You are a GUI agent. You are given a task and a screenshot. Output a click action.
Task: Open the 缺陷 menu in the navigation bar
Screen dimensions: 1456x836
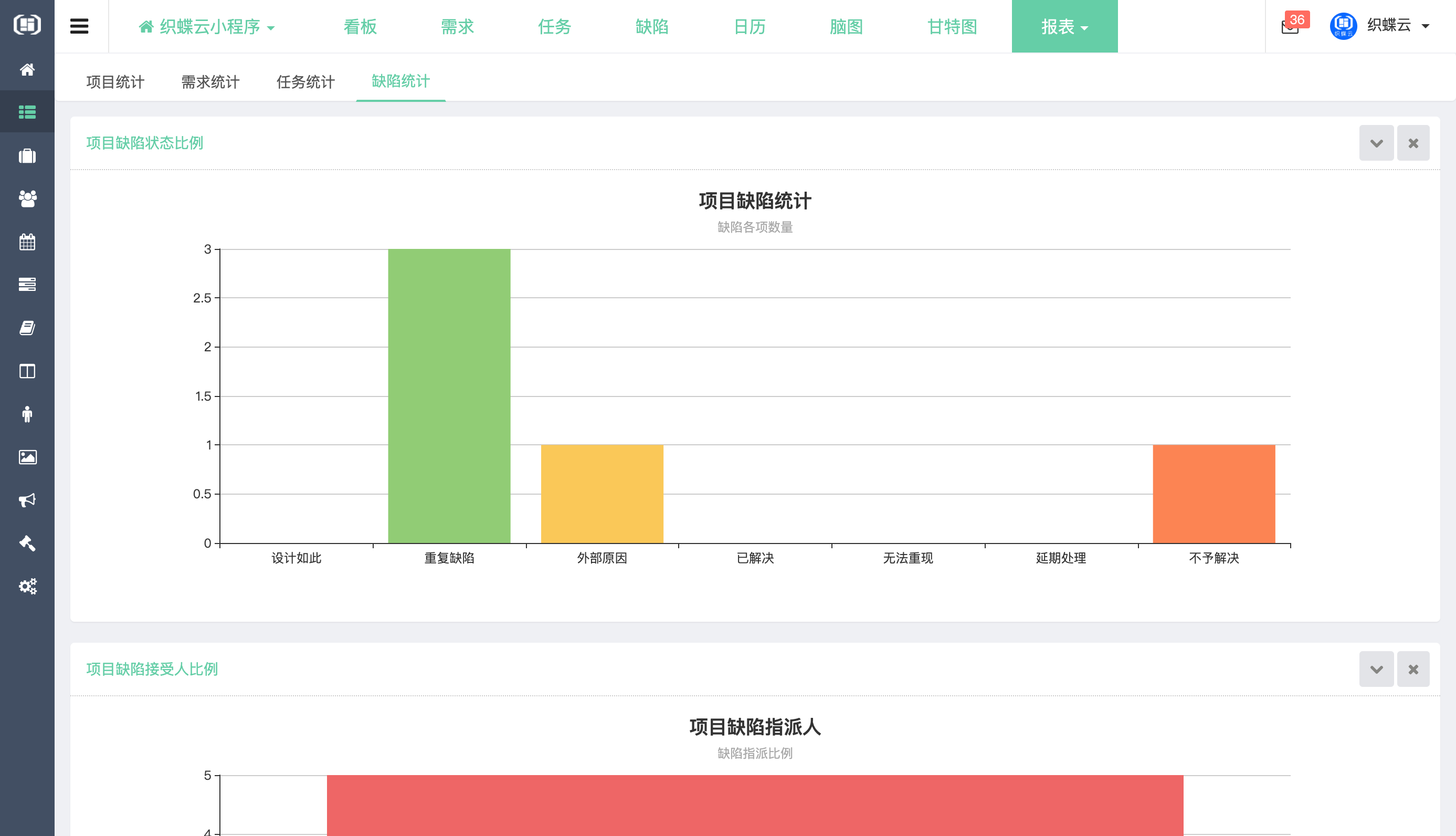(652, 26)
